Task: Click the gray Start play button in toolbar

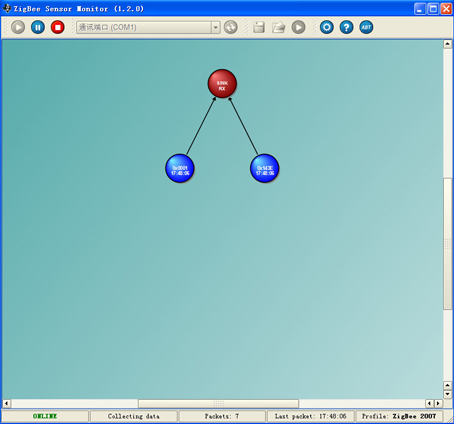Action: [x=18, y=27]
